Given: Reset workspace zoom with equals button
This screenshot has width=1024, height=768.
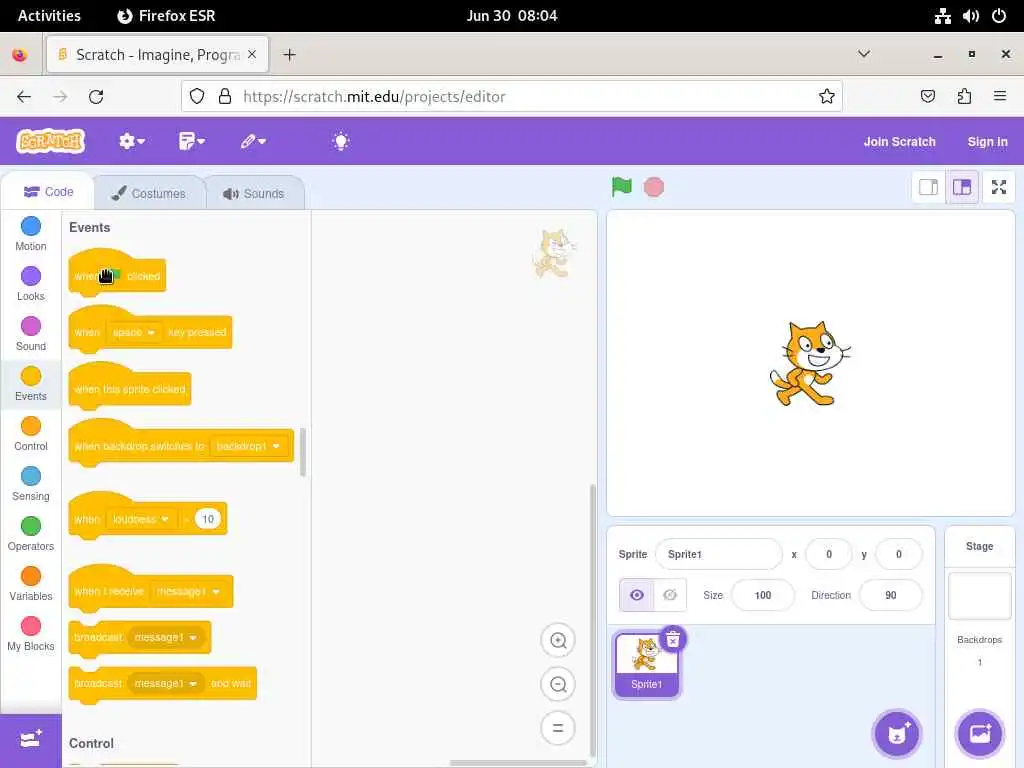Looking at the screenshot, I should [x=558, y=728].
